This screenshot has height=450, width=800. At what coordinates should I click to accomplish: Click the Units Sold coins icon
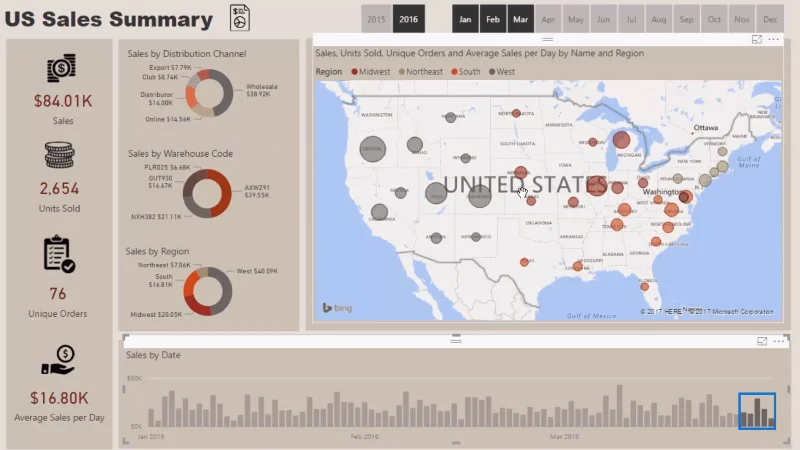59,155
